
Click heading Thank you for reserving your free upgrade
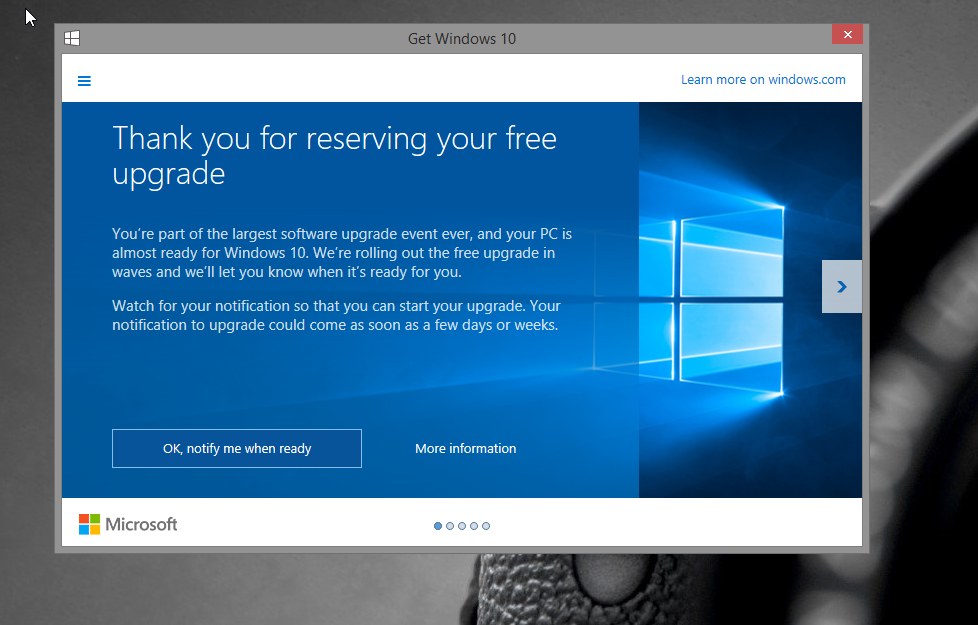334,156
